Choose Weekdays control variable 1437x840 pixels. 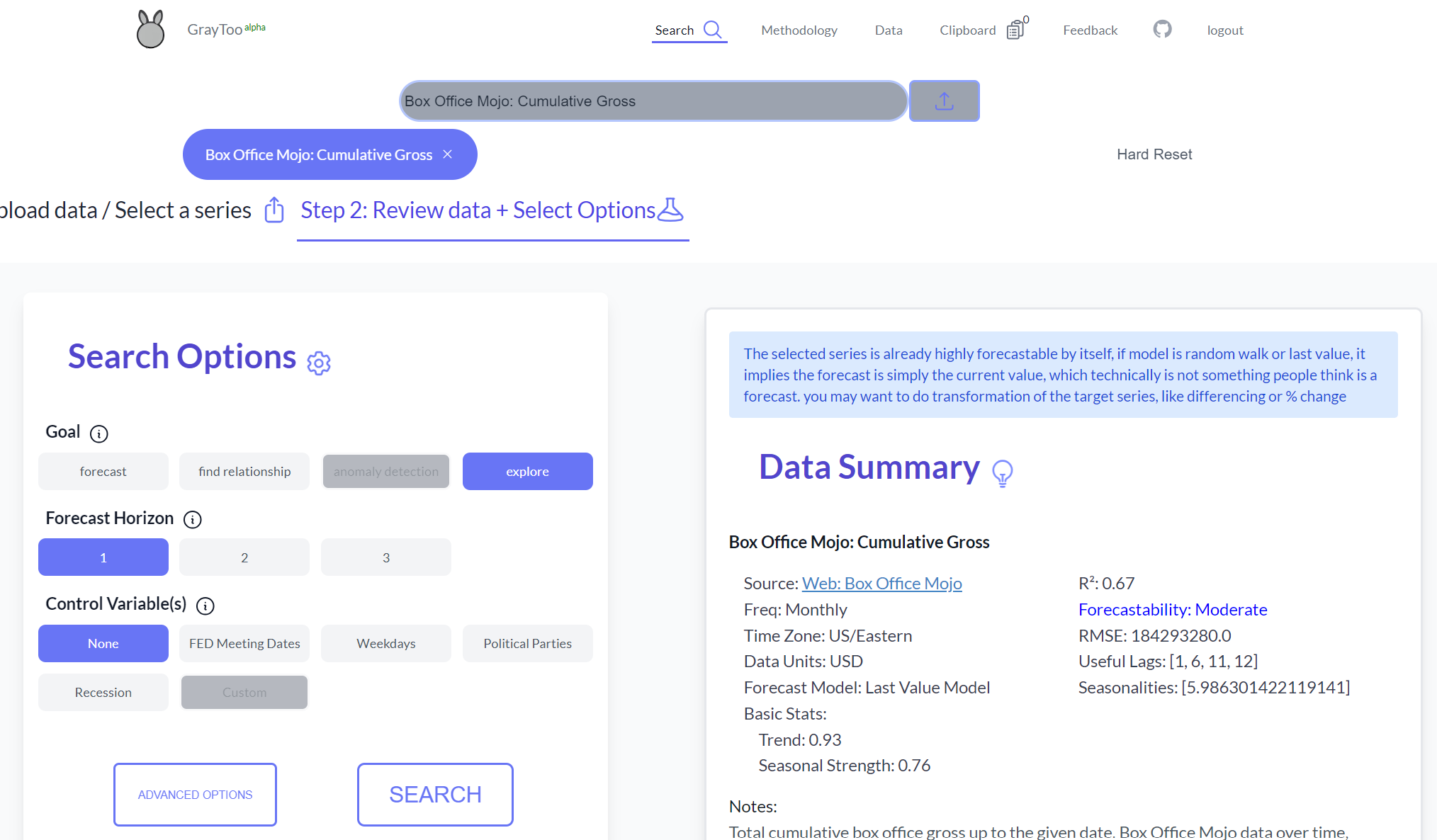coord(386,643)
